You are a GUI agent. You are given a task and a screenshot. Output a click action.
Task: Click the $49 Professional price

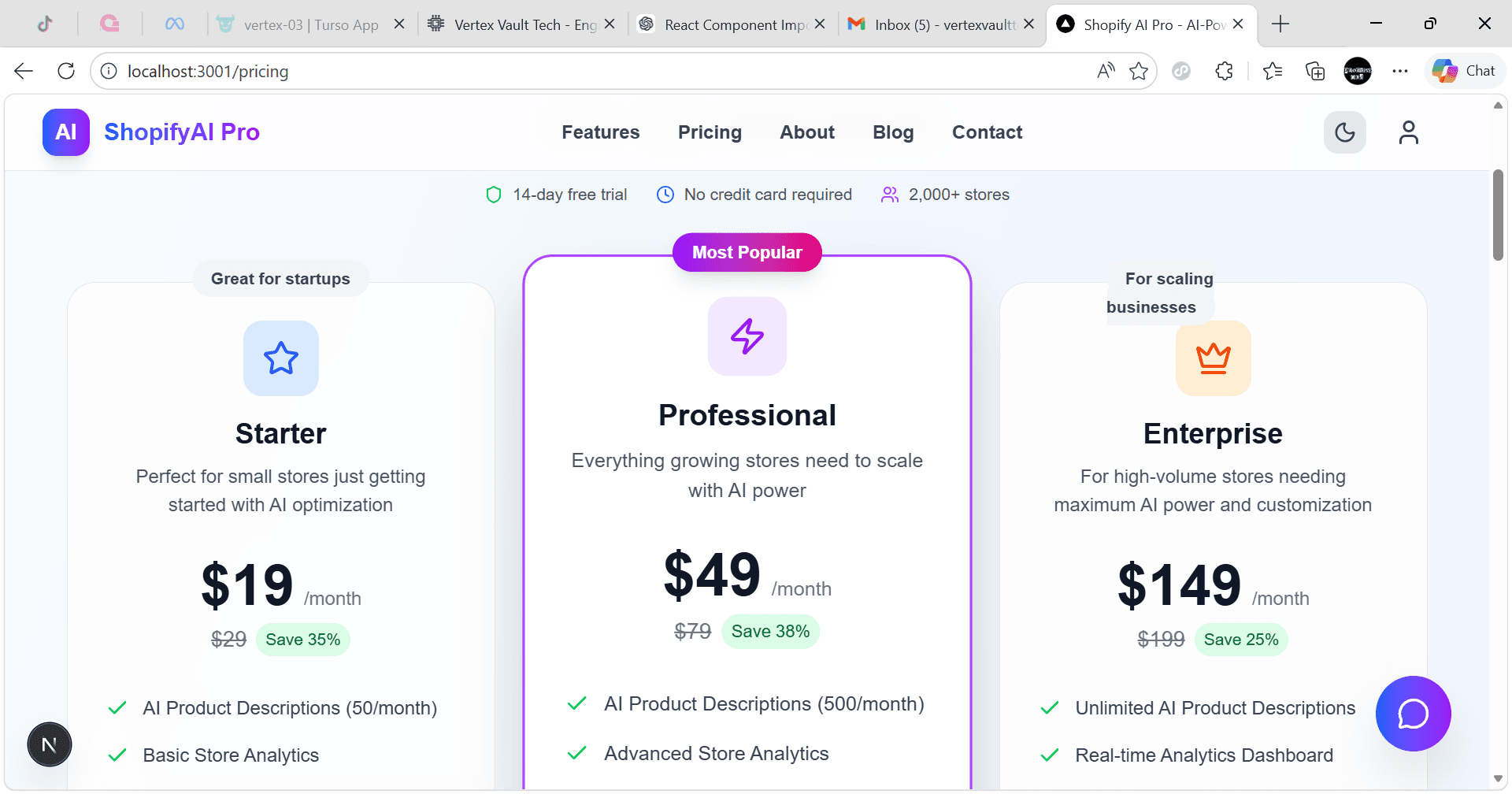712,575
